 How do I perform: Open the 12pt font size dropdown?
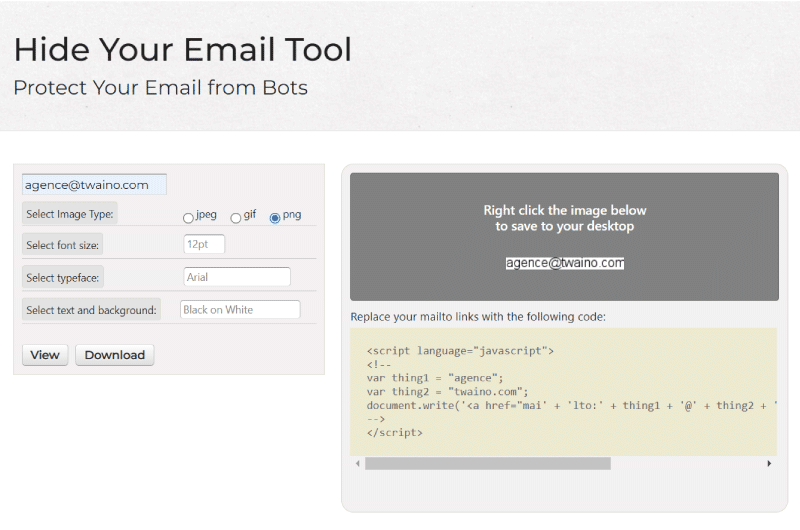click(204, 244)
